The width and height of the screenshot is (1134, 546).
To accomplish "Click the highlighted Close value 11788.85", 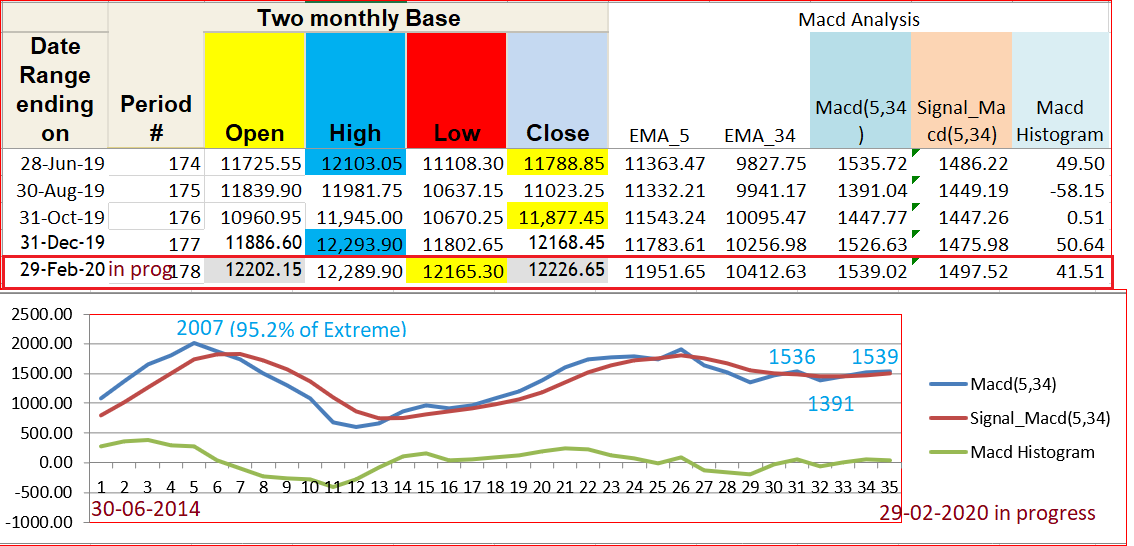I will [x=558, y=164].
